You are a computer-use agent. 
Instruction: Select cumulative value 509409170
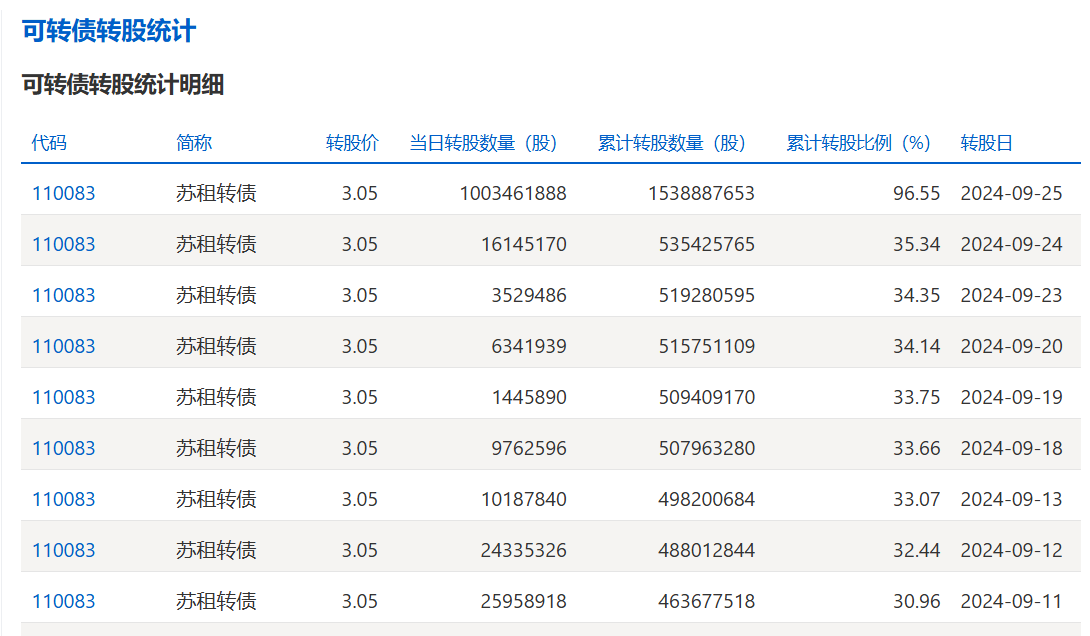click(707, 397)
